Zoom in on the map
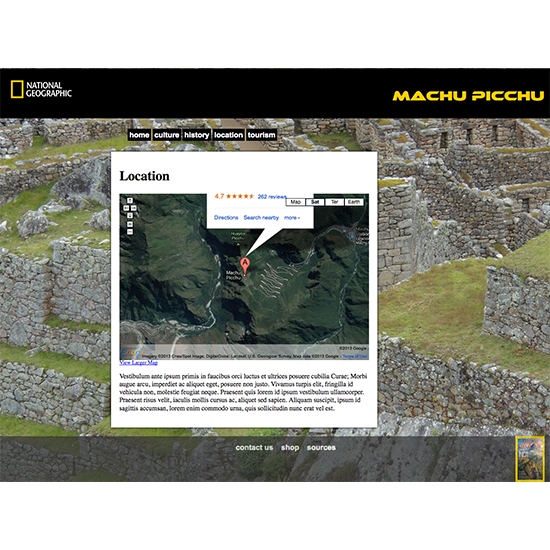The image size is (550, 550). [130, 224]
